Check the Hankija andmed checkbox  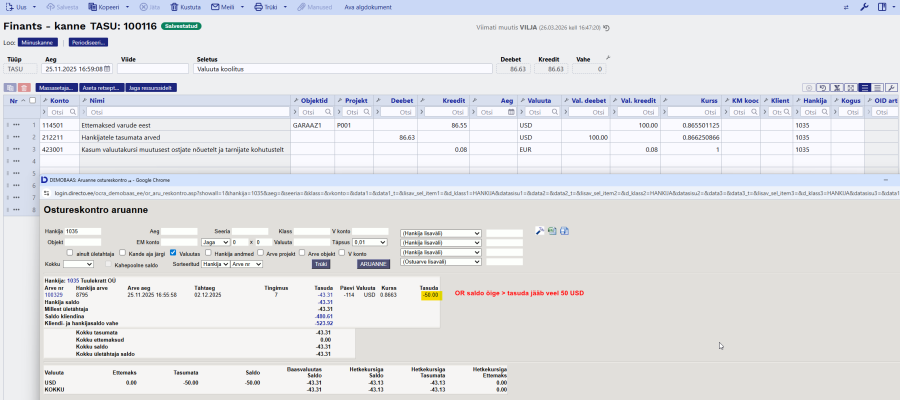(x=210, y=253)
